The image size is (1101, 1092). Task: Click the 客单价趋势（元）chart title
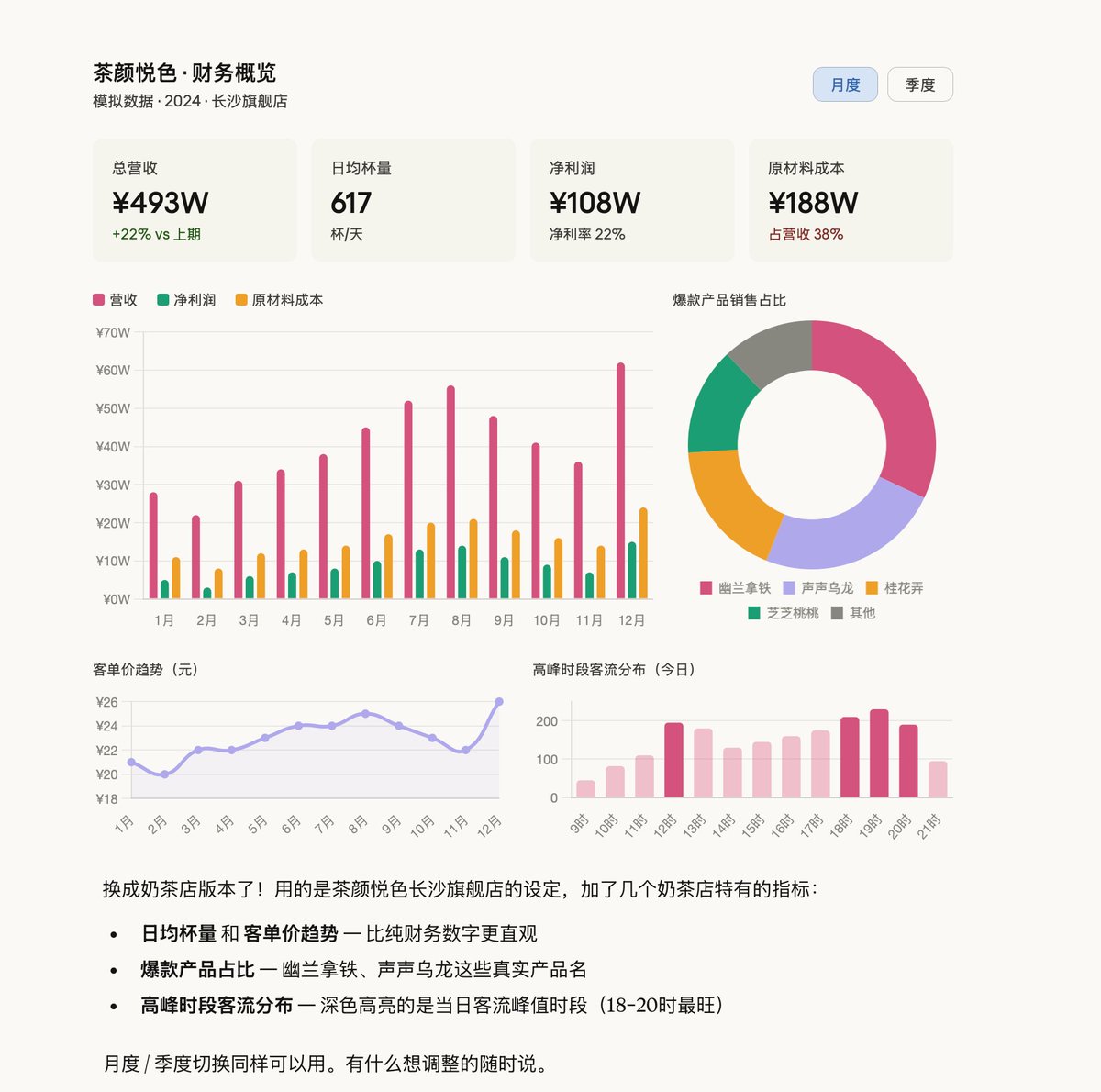(146, 670)
